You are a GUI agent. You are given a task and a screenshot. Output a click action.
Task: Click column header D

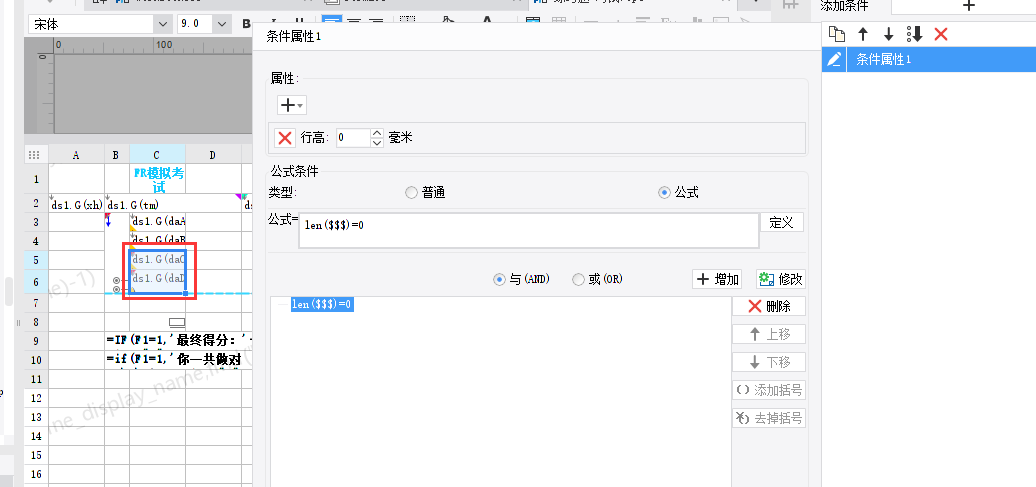(x=213, y=155)
